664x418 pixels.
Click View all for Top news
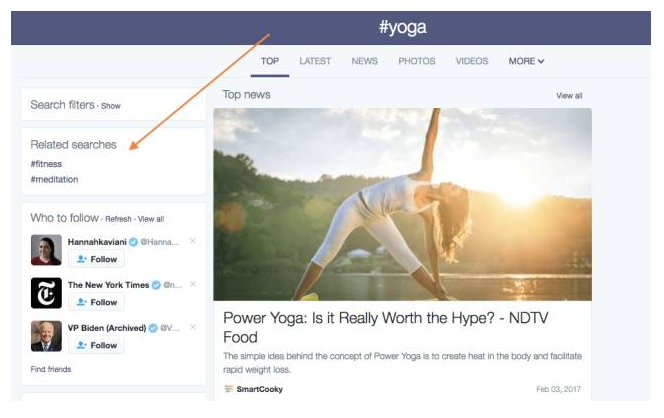(x=569, y=96)
